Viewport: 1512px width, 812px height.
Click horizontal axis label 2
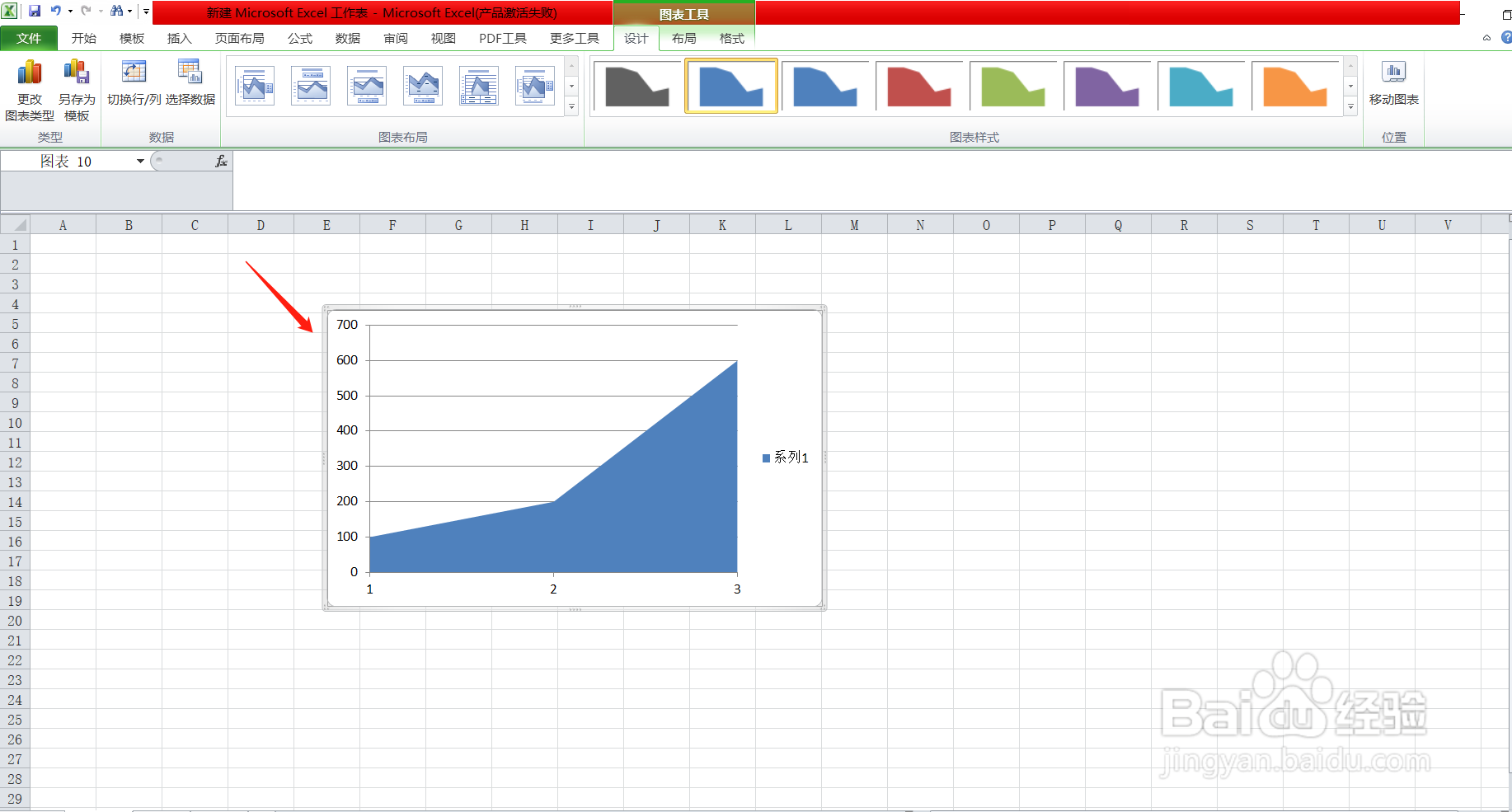point(553,589)
